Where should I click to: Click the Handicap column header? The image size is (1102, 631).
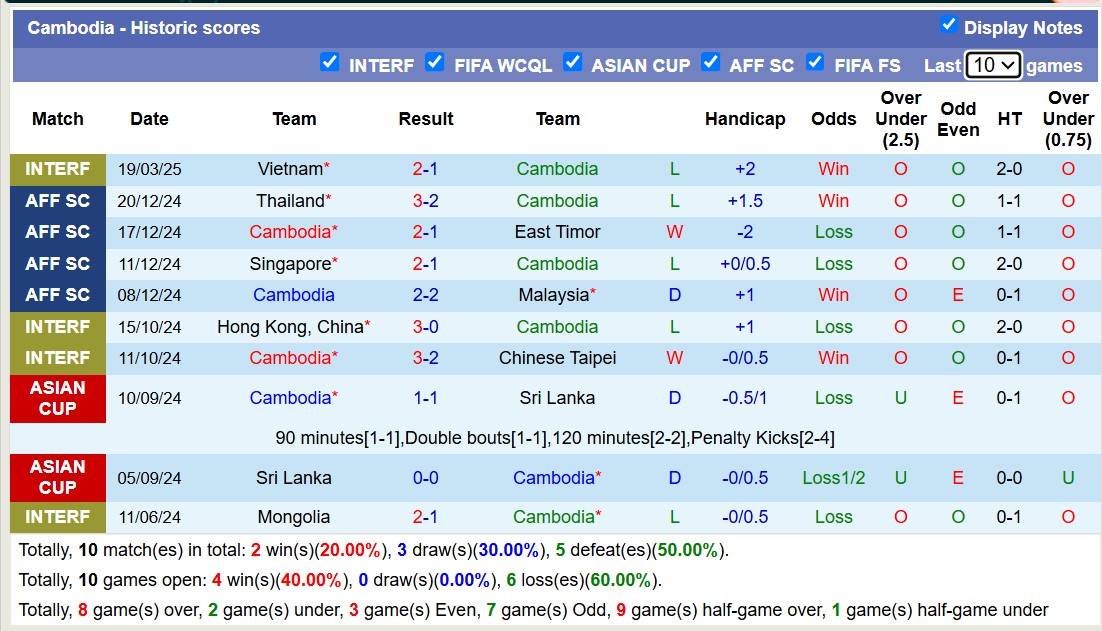point(745,118)
